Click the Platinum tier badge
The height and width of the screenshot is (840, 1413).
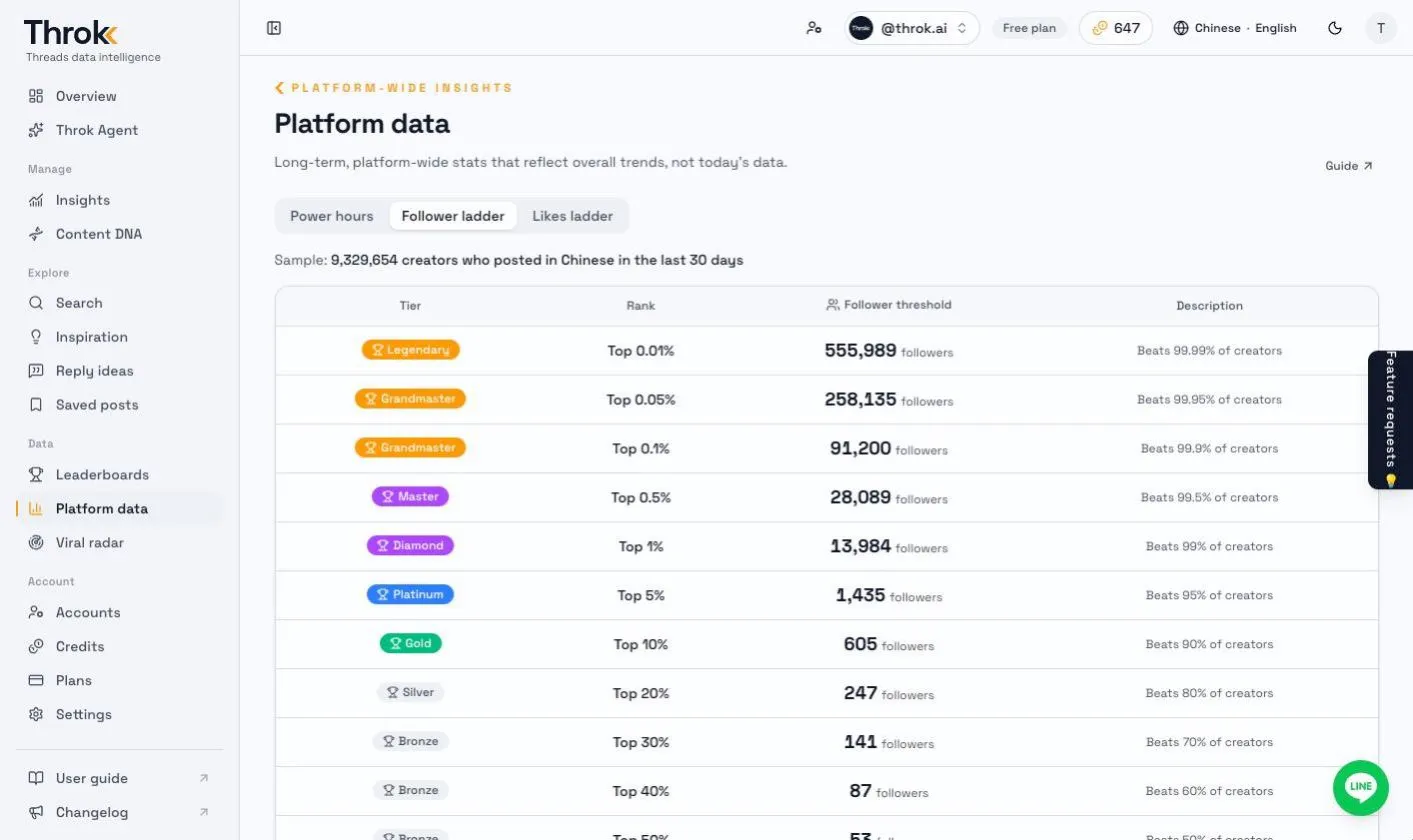[410, 594]
